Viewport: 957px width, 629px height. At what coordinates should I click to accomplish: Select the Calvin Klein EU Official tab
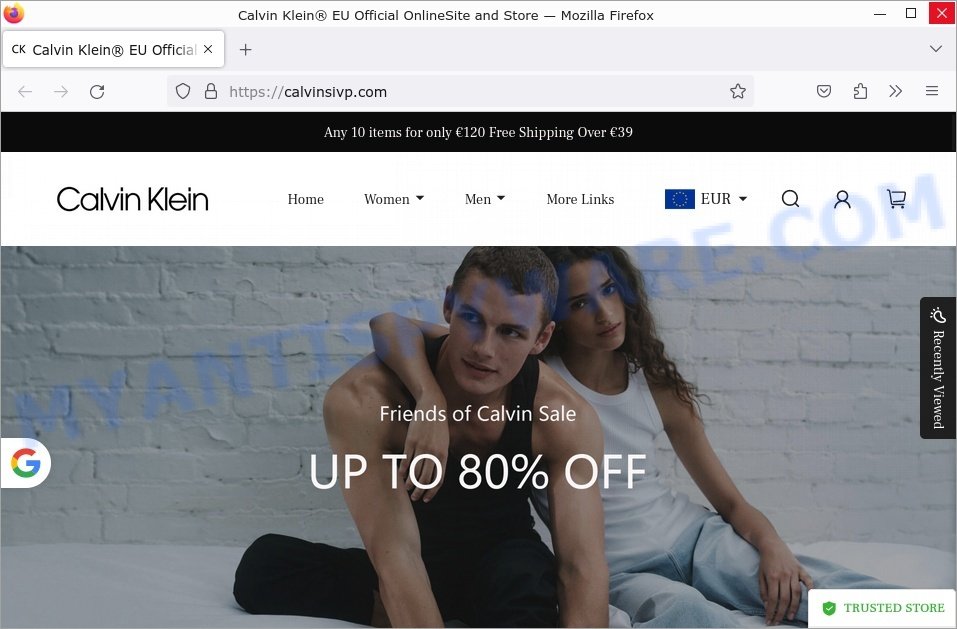(114, 49)
